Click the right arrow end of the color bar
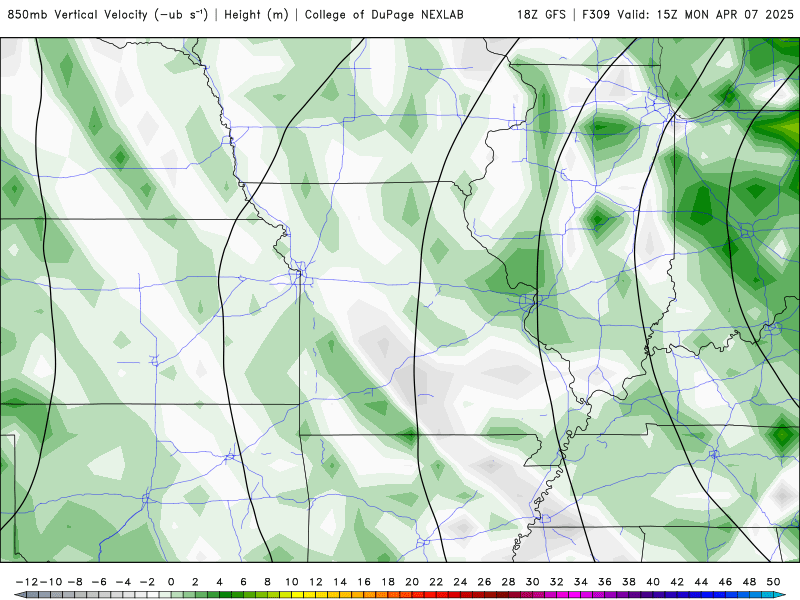This screenshot has width=800, height=600. (780, 595)
